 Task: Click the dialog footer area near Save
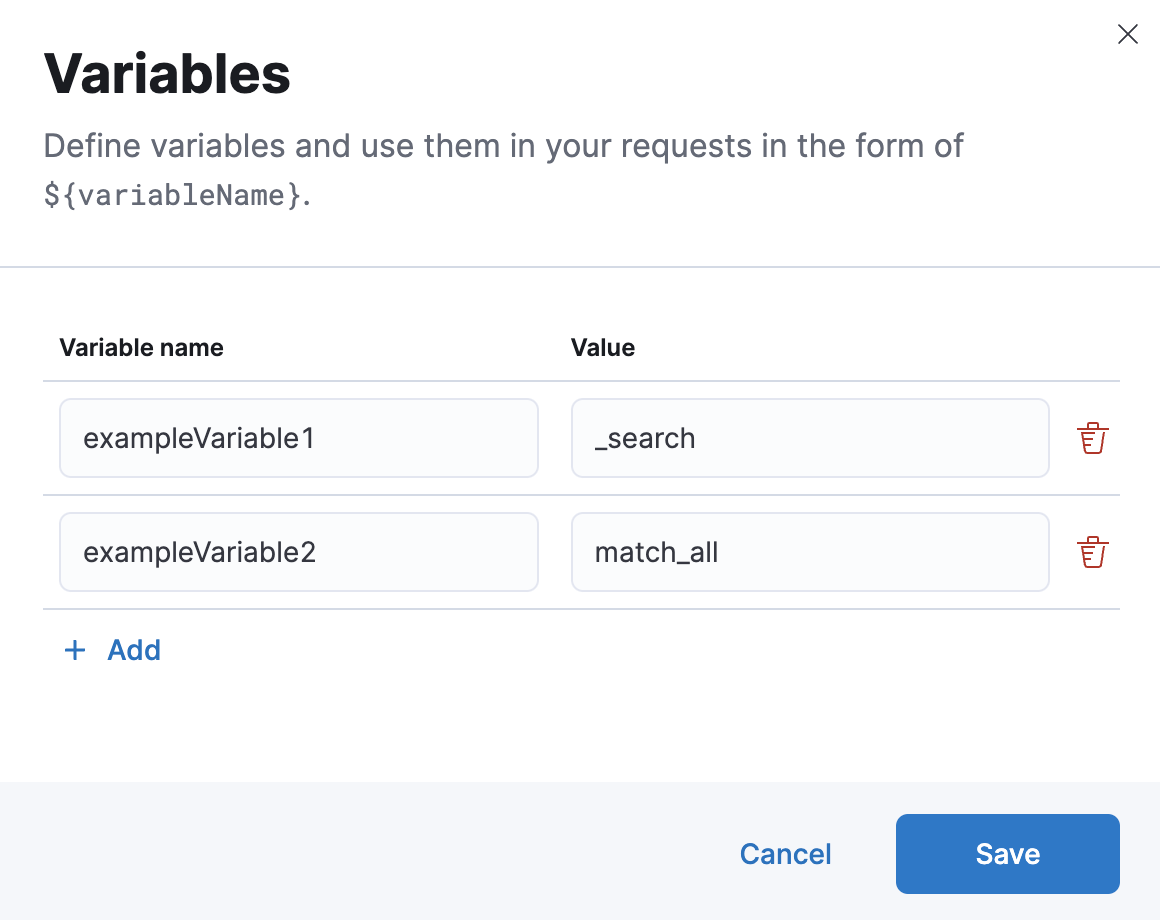(1007, 853)
